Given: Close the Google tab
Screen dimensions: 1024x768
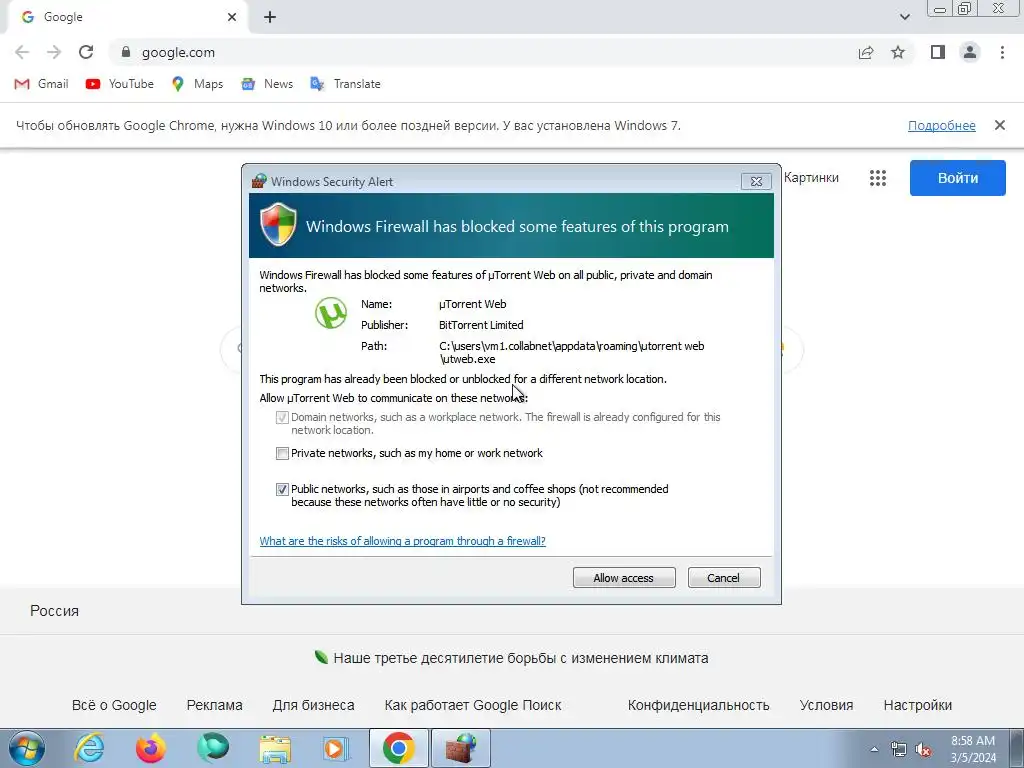Looking at the screenshot, I should pyautogui.click(x=232, y=17).
